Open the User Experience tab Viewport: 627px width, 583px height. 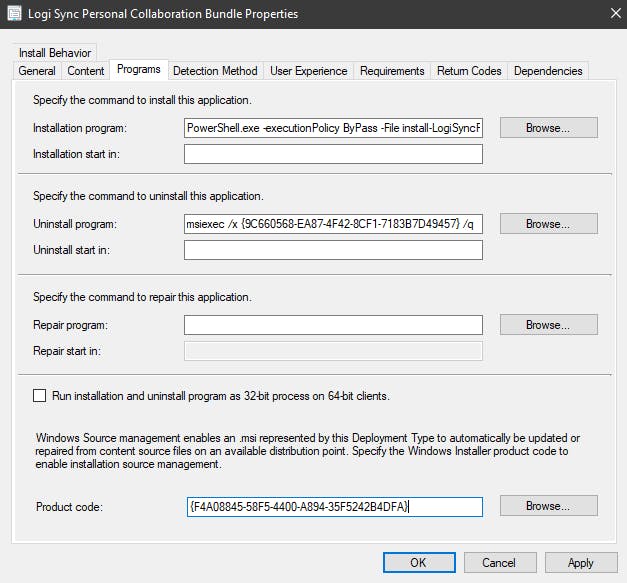(x=309, y=71)
